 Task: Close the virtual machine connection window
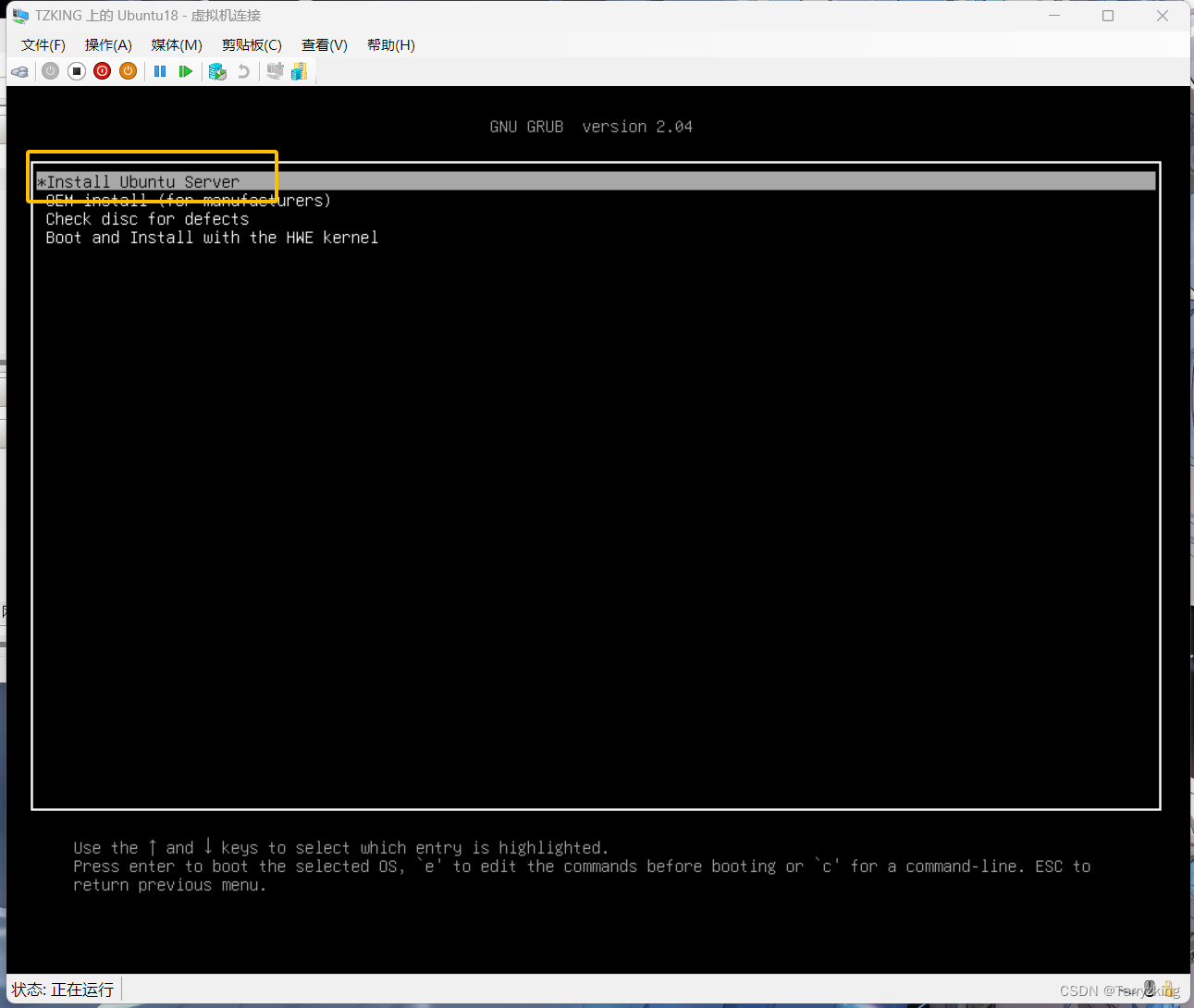click(1163, 16)
